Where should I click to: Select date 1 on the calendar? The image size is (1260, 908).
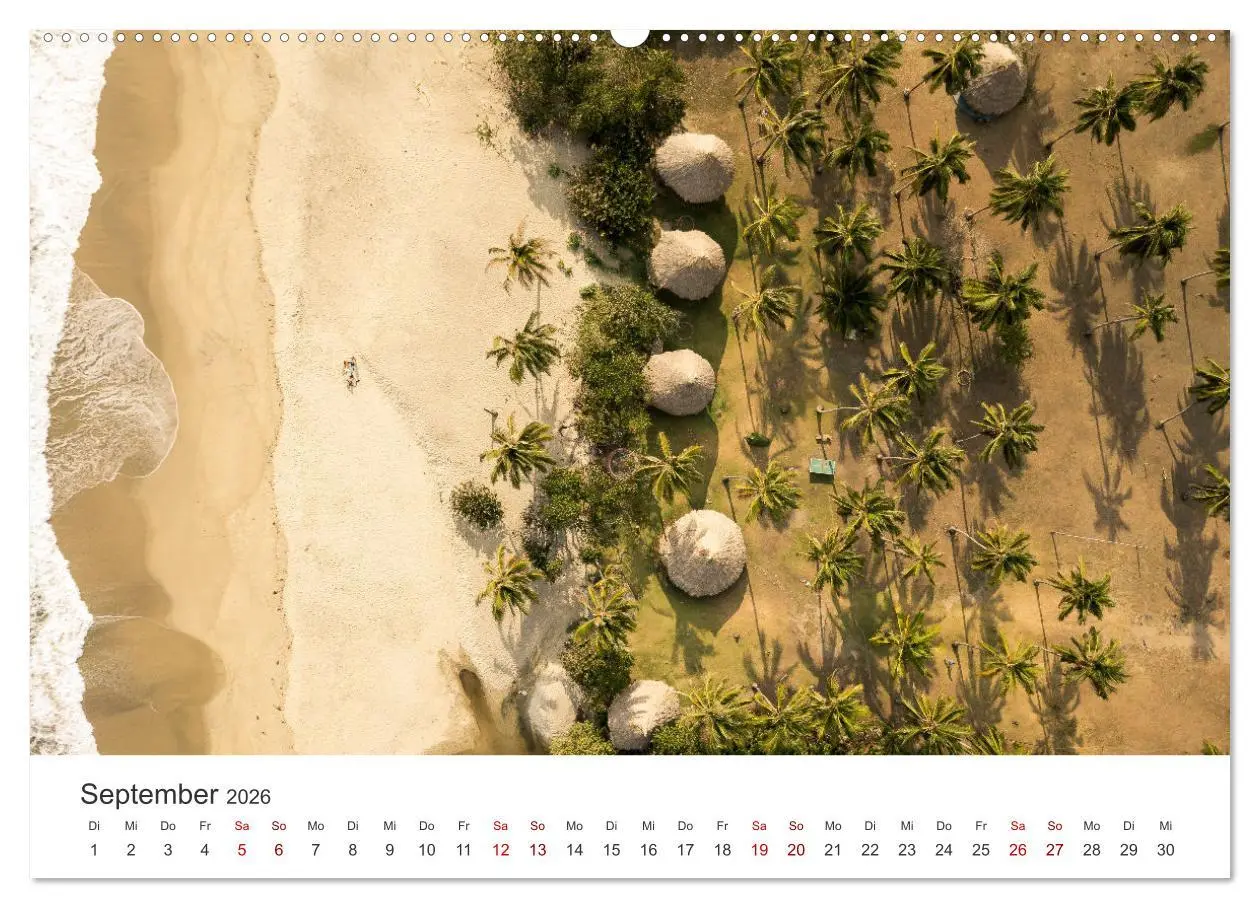click(x=94, y=850)
